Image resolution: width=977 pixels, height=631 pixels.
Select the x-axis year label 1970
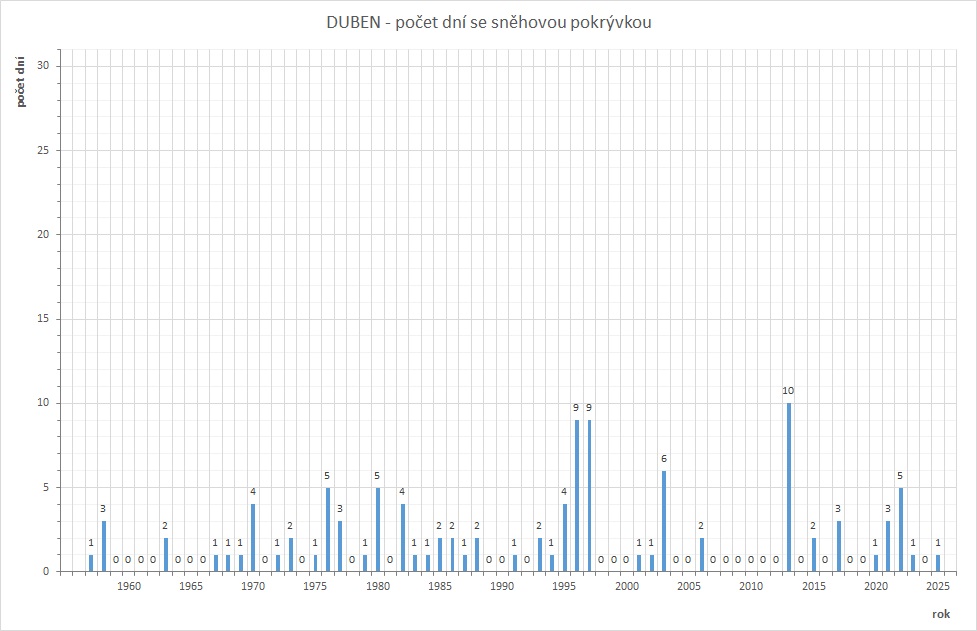(x=253, y=586)
